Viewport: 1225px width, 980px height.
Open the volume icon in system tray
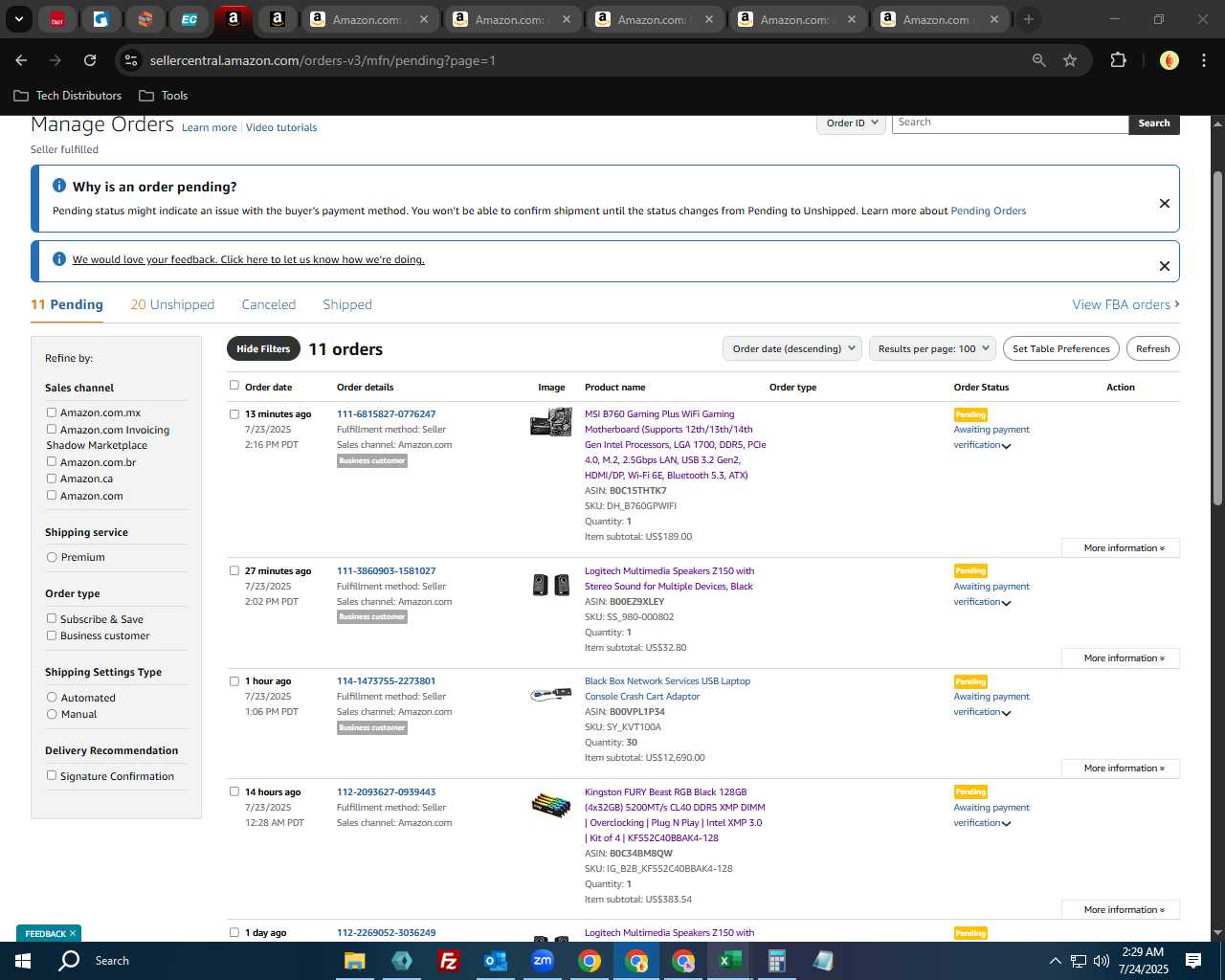click(1102, 960)
